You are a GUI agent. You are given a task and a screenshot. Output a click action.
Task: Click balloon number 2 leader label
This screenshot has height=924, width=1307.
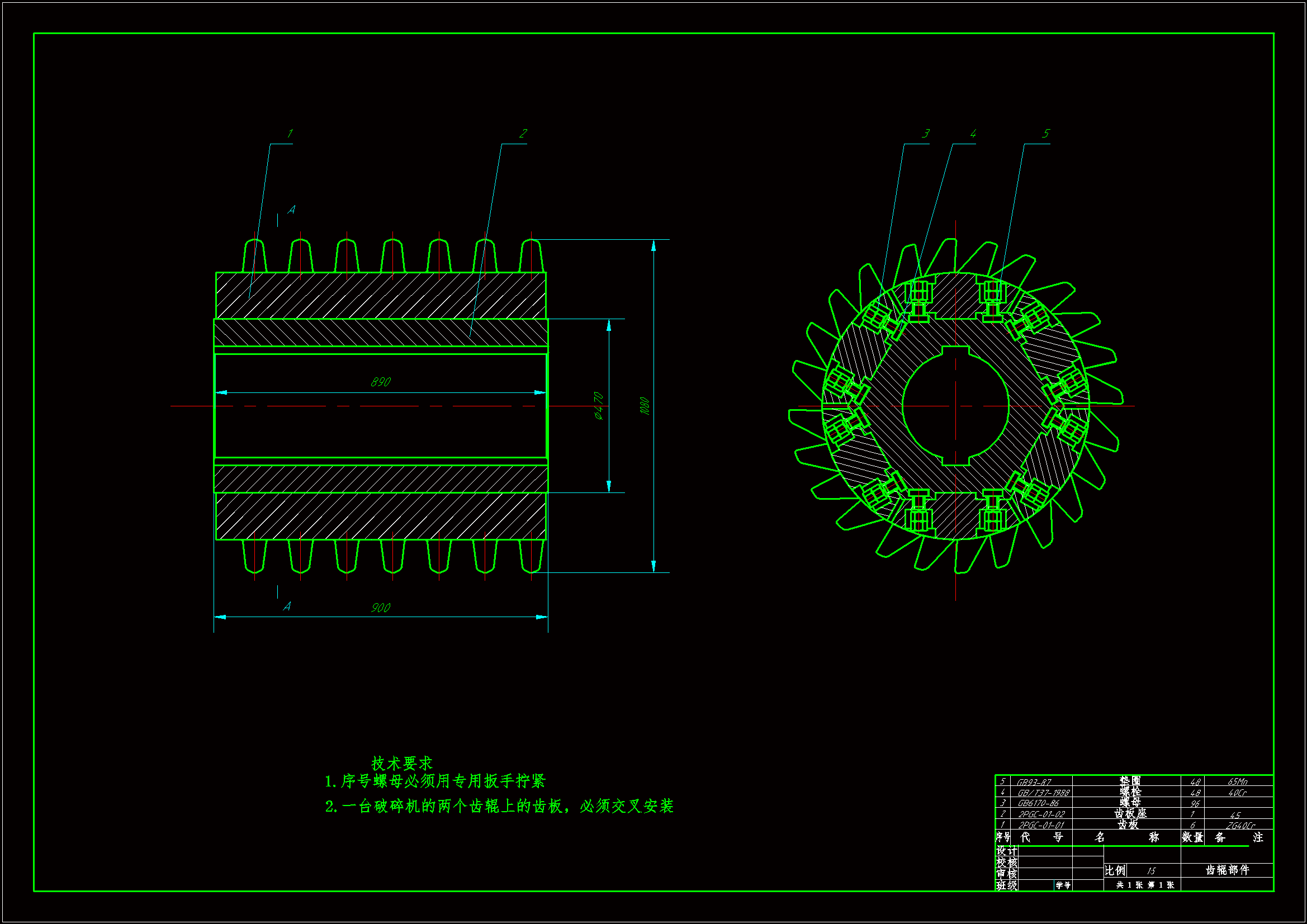coord(523,134)
